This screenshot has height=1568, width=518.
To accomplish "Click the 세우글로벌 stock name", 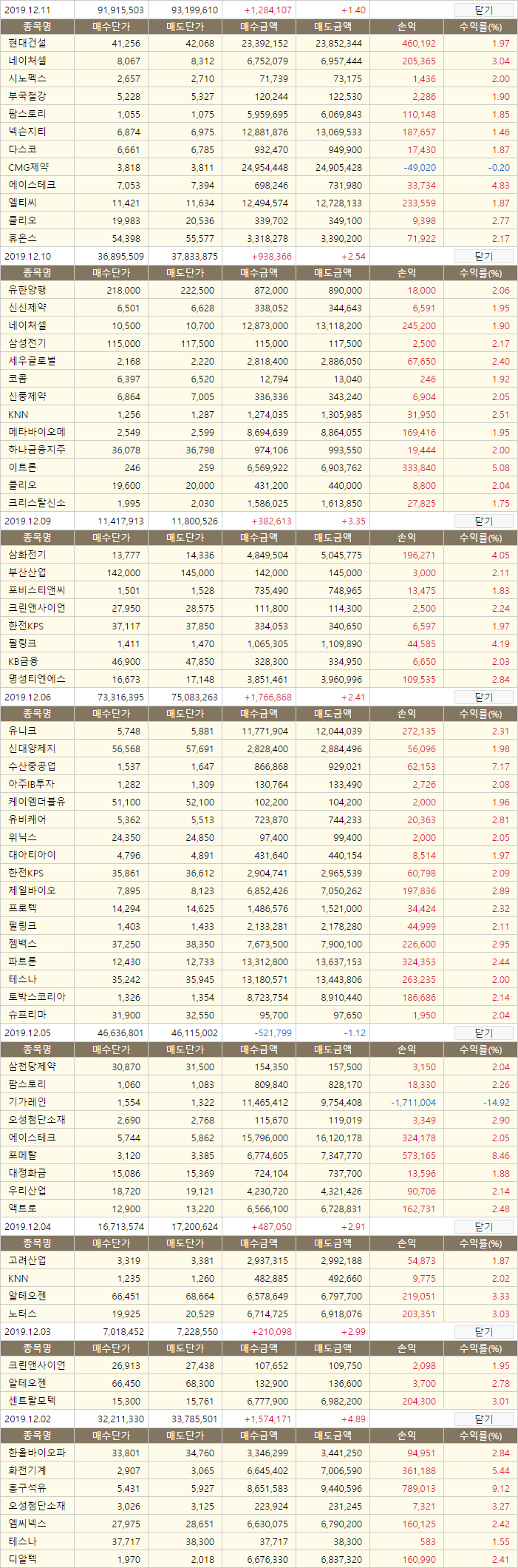I will pos(32,361).
